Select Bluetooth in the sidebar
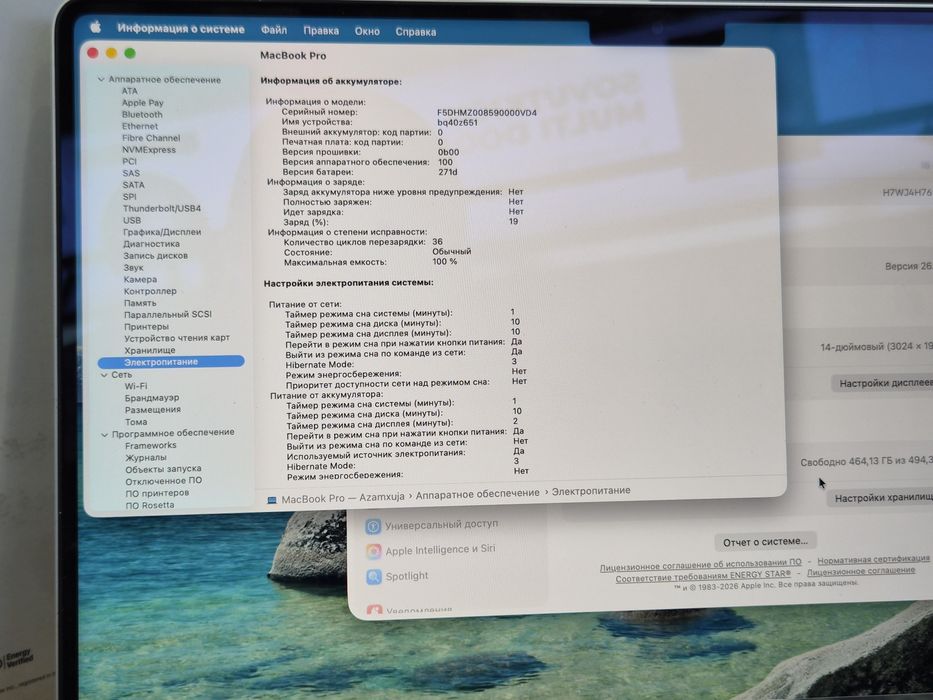The width and height of the screenshot is (933, 700). pyautogui.click(x=142, y=114)
